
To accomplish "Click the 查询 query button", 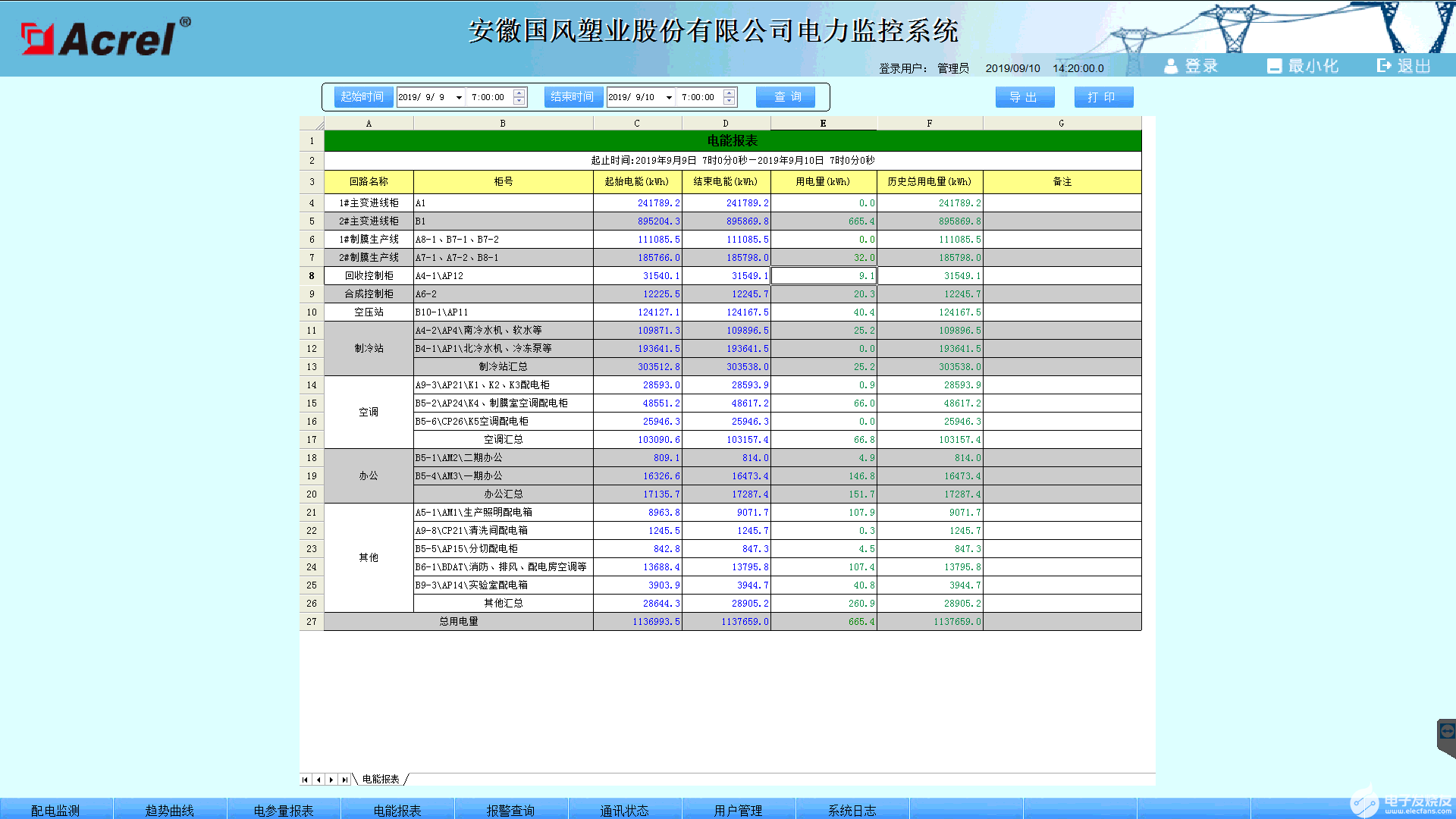I will pos(785,97).
